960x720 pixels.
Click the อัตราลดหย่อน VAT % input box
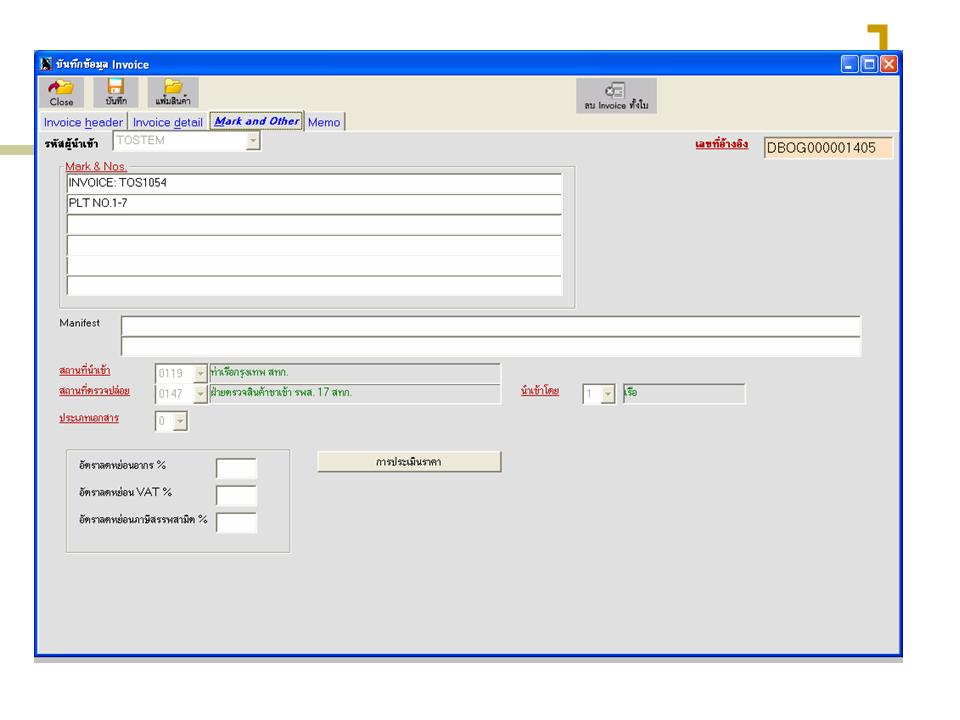(236, 495)
